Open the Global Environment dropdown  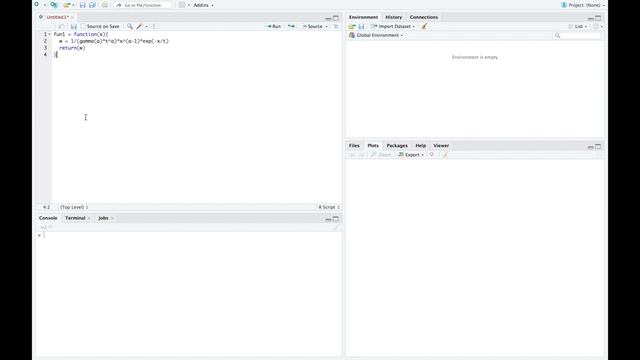click(x=376, y=36)
